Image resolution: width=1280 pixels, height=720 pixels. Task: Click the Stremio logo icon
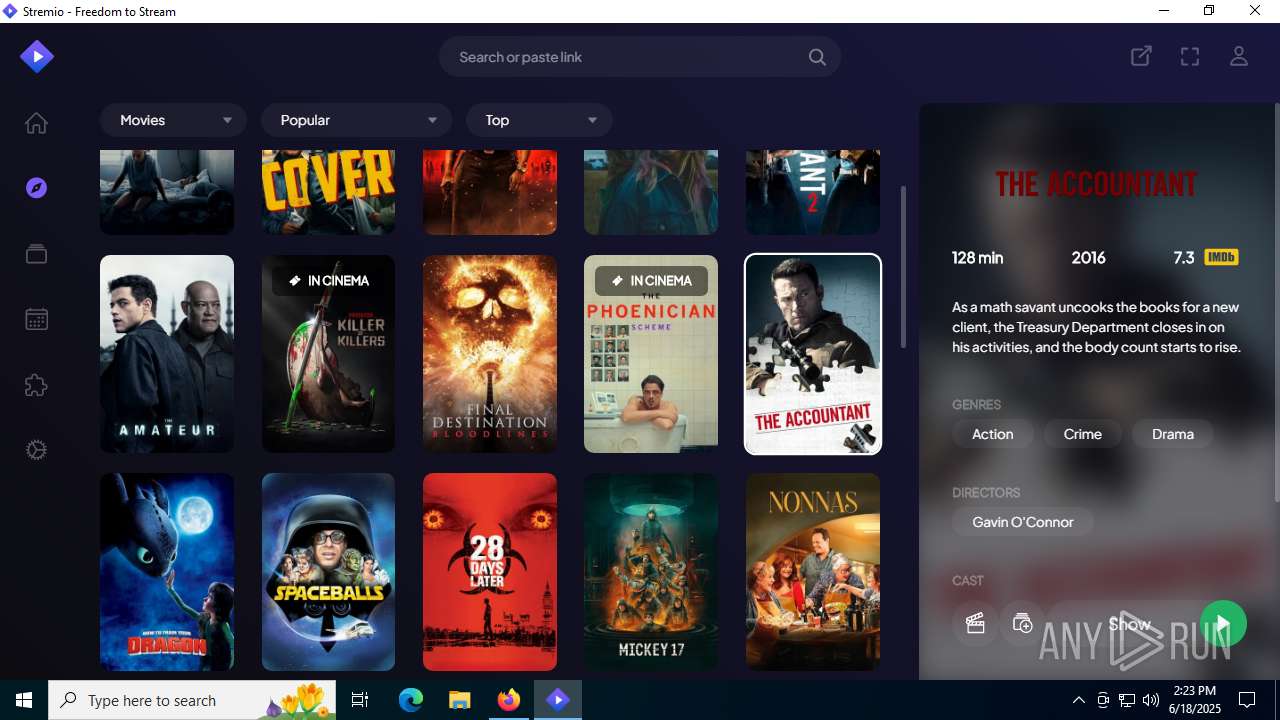click(x=37, y=57)
